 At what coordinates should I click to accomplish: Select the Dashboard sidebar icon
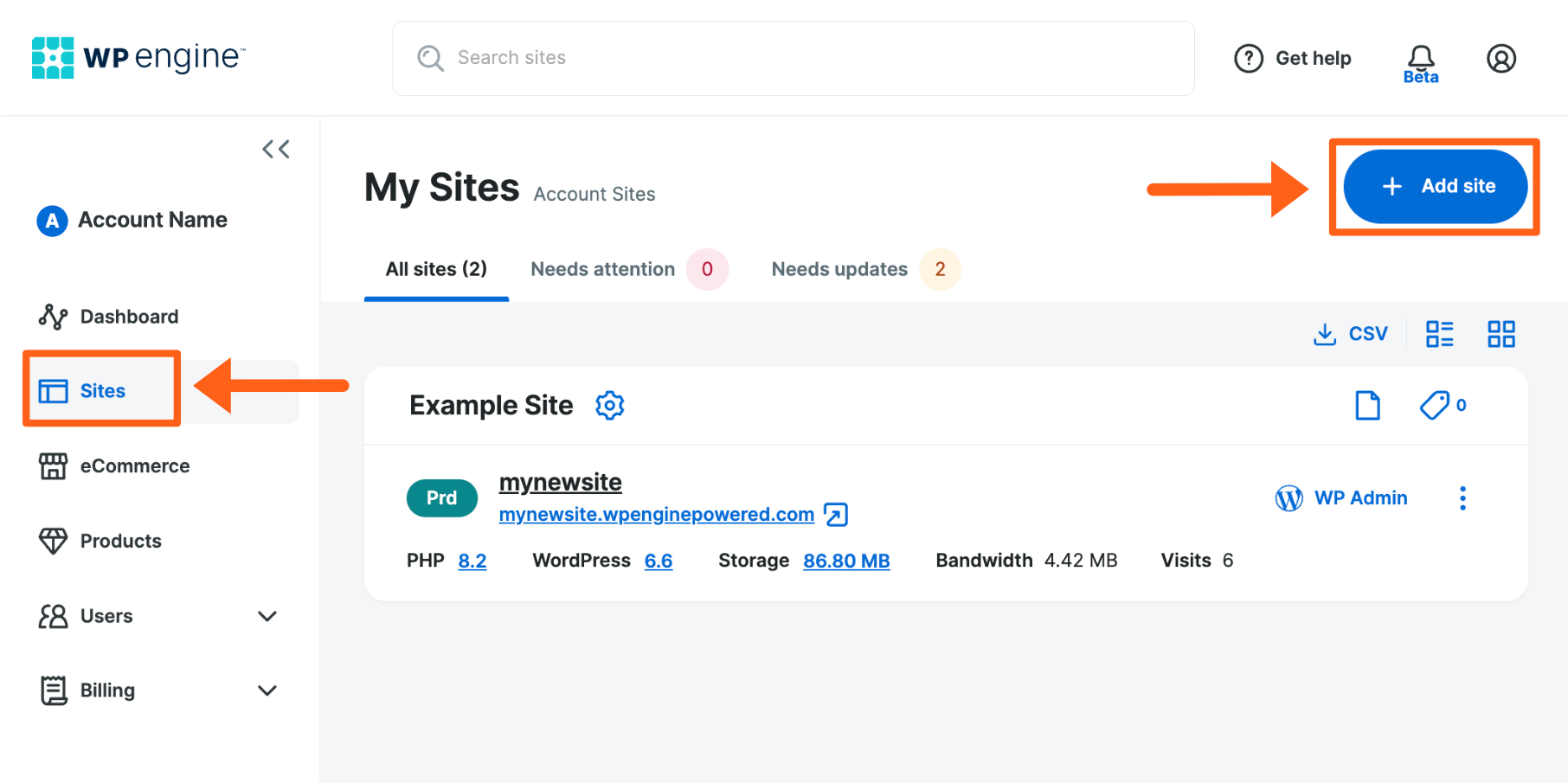click(x=53, y=316)
